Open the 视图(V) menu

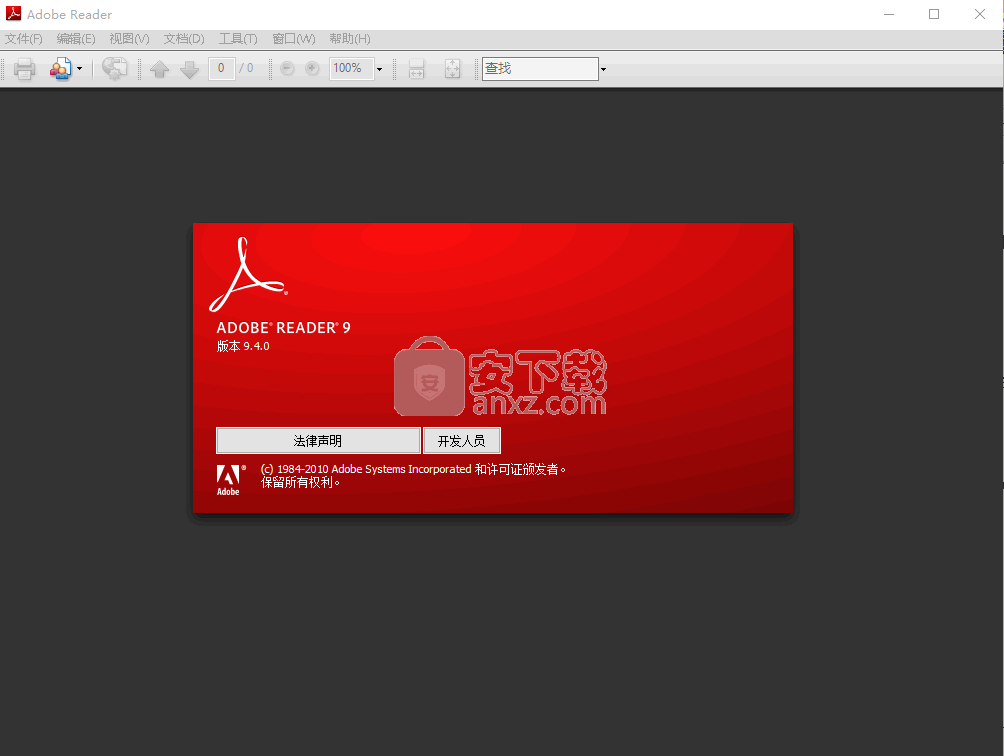point(129,39)
